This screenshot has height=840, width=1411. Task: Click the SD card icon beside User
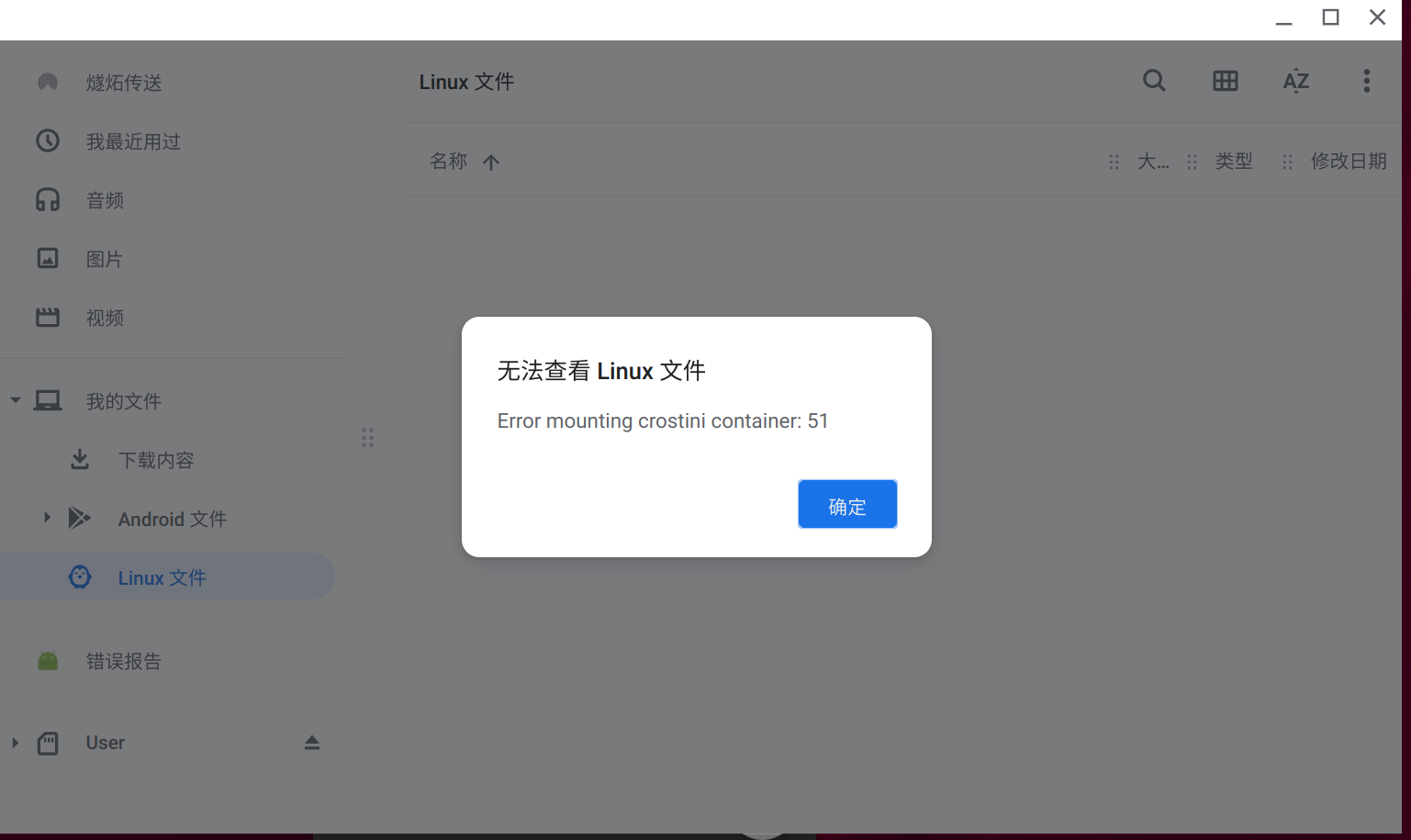coord(48,743)
